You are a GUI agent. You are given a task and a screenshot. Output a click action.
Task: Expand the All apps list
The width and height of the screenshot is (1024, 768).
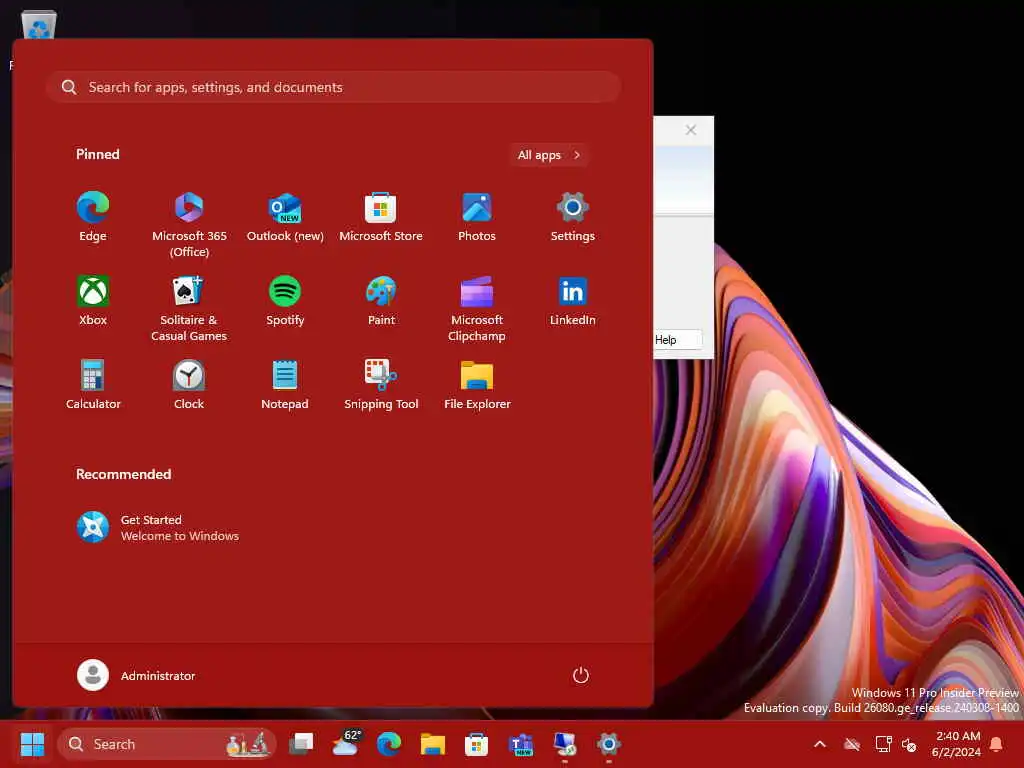pyautogui.click(x=549, y=155)
